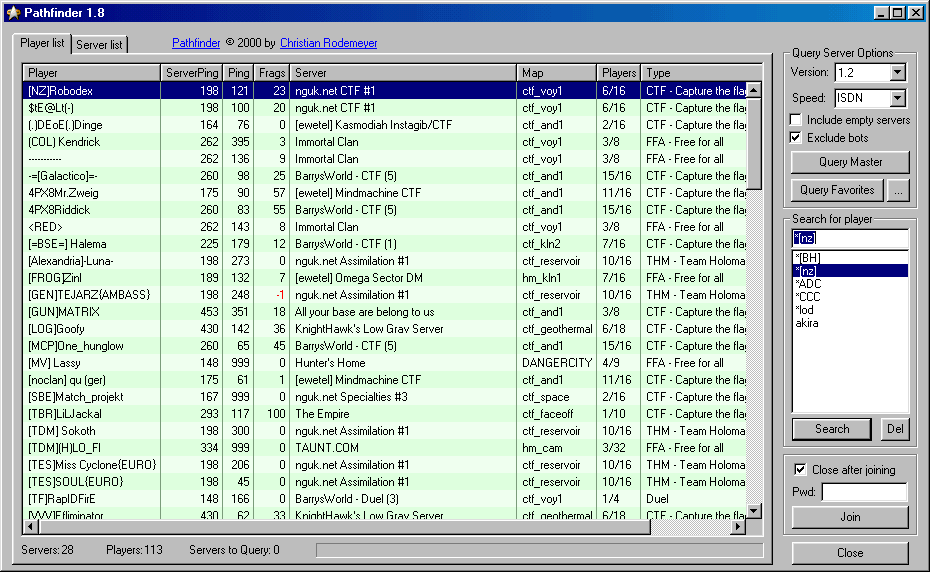The height and width of the screenshot is (572, 930).
Task: Open the Version dropdown
Action: point(898,72)
